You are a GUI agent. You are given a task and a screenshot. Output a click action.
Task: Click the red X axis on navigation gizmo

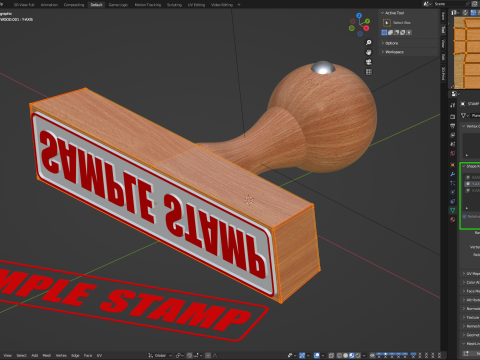[366, 28]
